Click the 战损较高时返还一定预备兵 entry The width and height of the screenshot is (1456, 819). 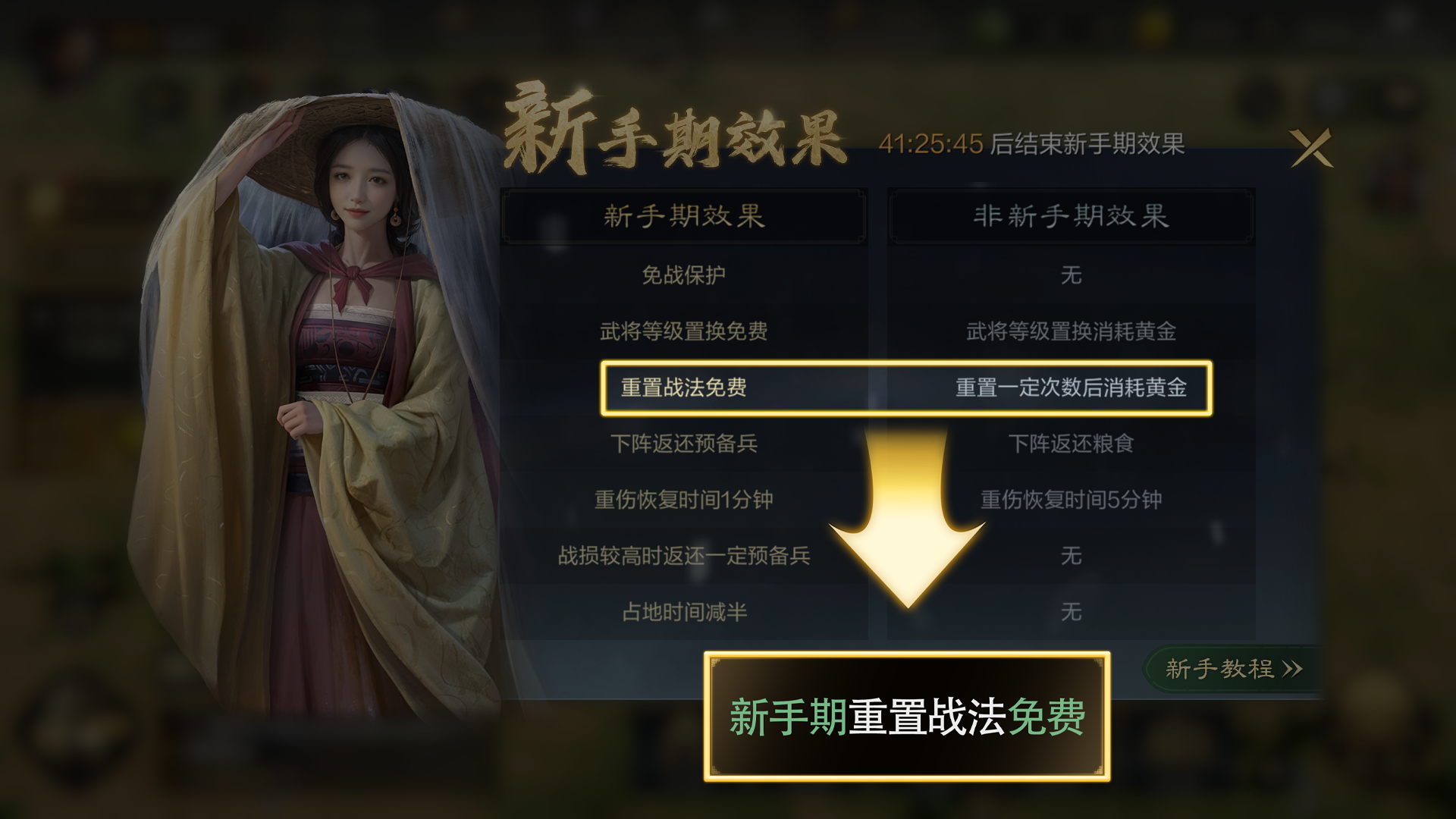pos(684,556)
